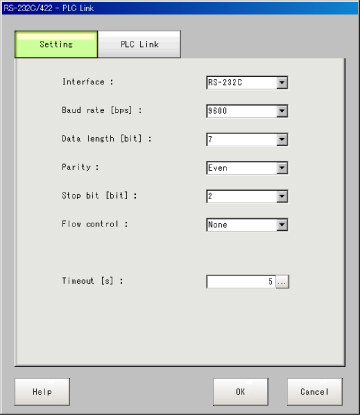Expand the Interface dropdown arrow
The width and height of the screenshot is (360, 415).
tap(282, 82)
